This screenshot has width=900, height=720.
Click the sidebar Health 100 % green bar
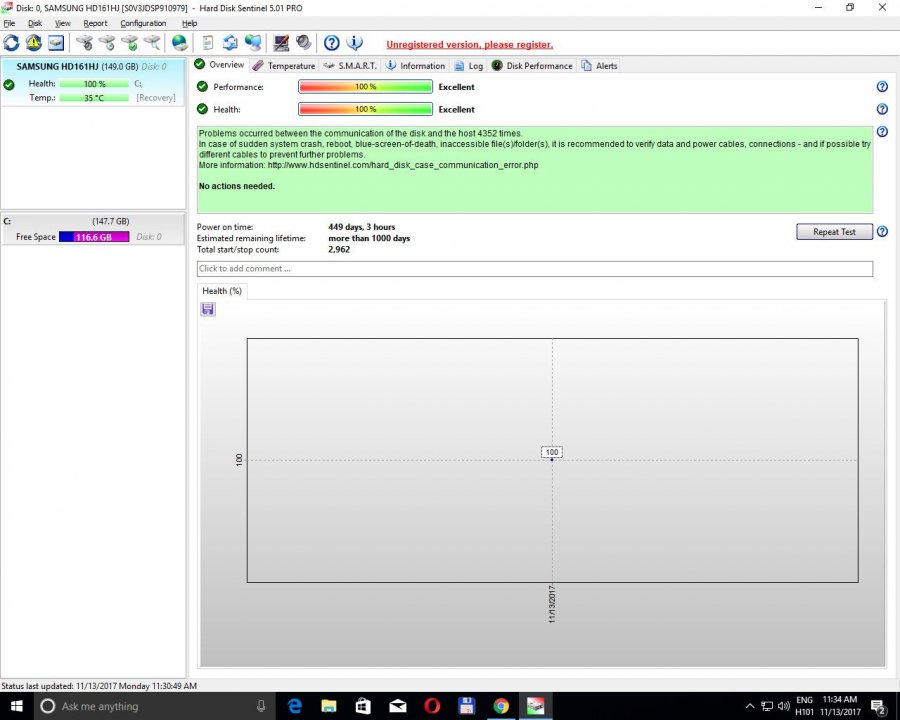94,84
